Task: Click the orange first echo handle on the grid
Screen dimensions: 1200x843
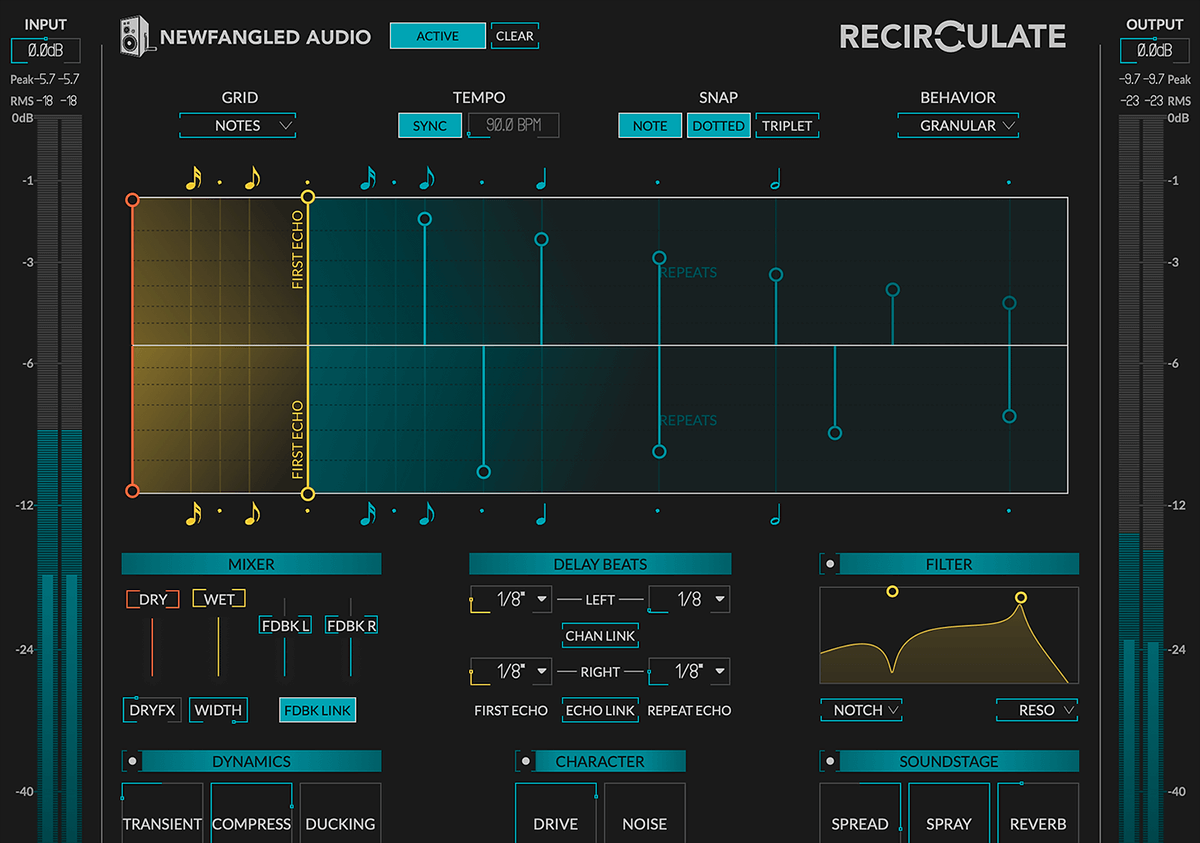Action: [x=133, y=200]
